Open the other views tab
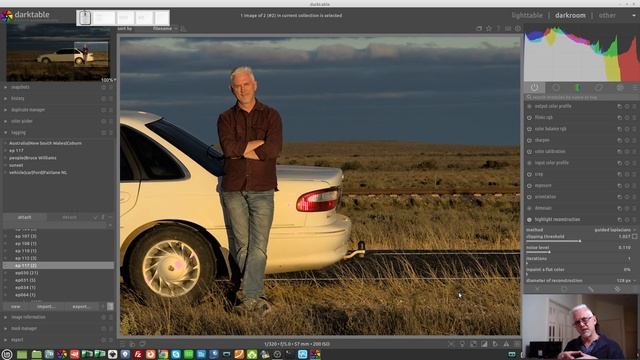The width and height of the screenshot is (640, 360). (607, 16)
